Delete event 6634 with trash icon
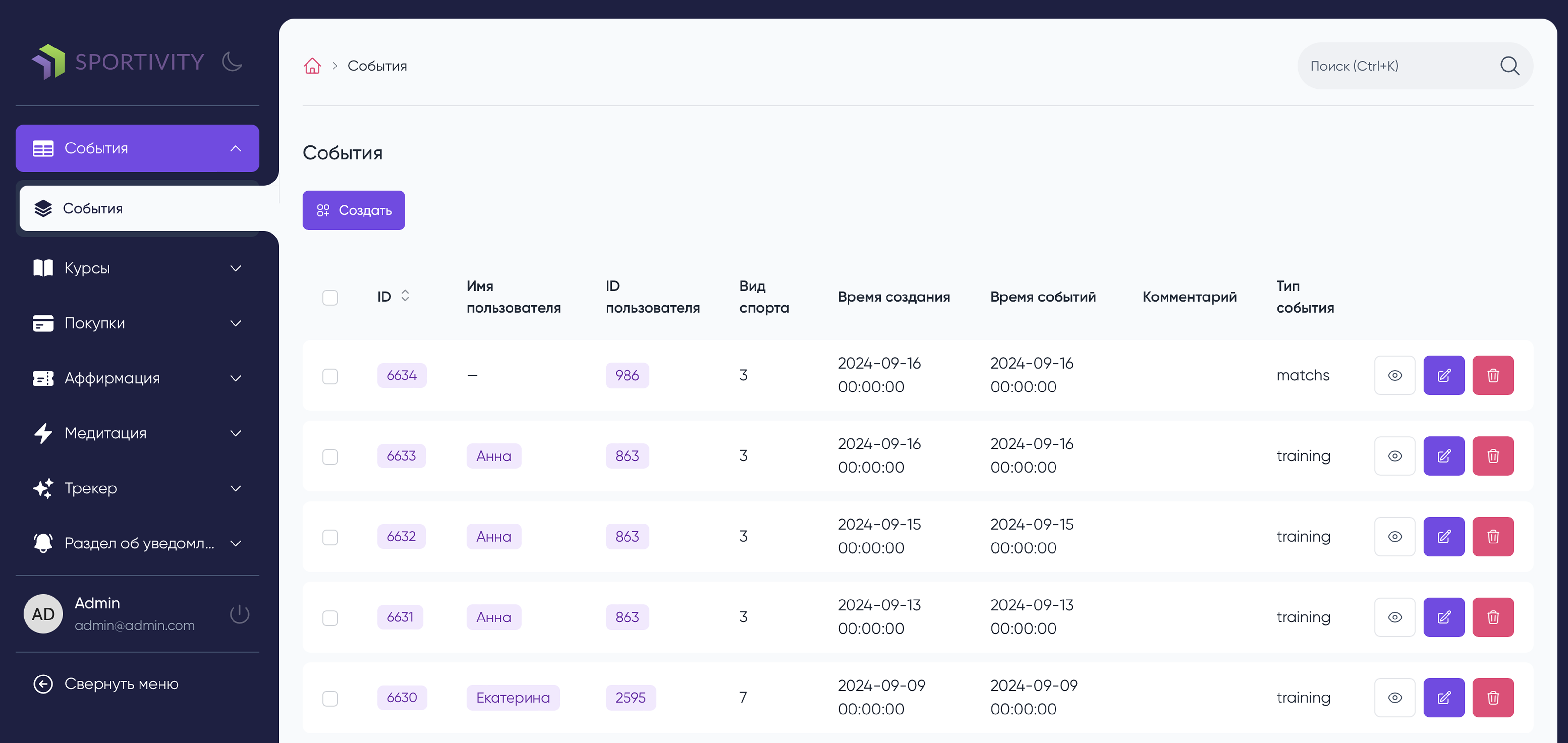Screen dimensions: 1568x743 coord(1493,375)
